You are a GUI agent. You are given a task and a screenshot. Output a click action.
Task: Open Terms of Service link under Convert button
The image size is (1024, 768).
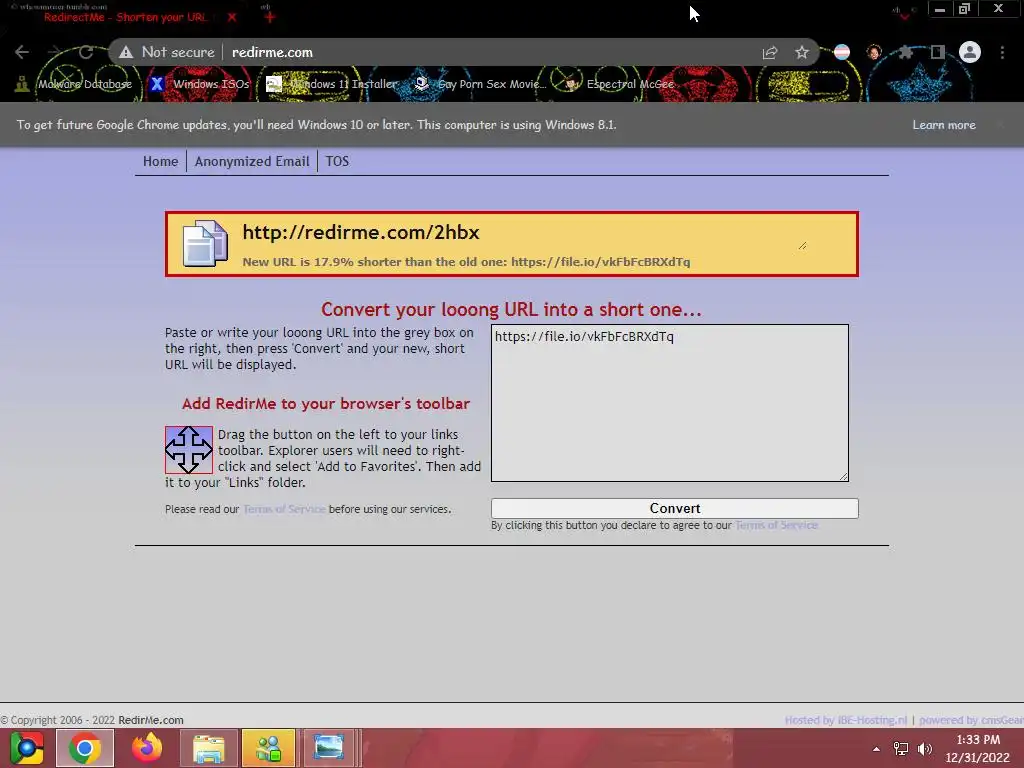[x=776, y=525]
